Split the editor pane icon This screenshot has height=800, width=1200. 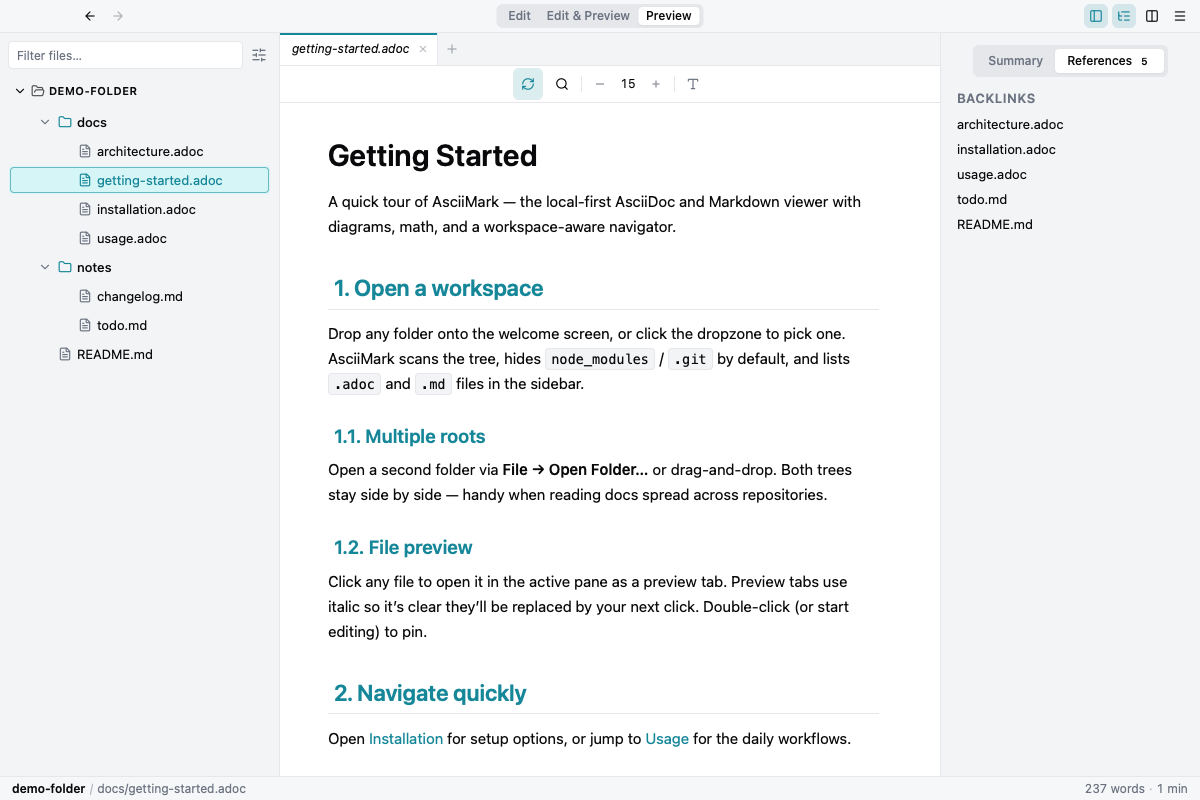[1152, 16]
